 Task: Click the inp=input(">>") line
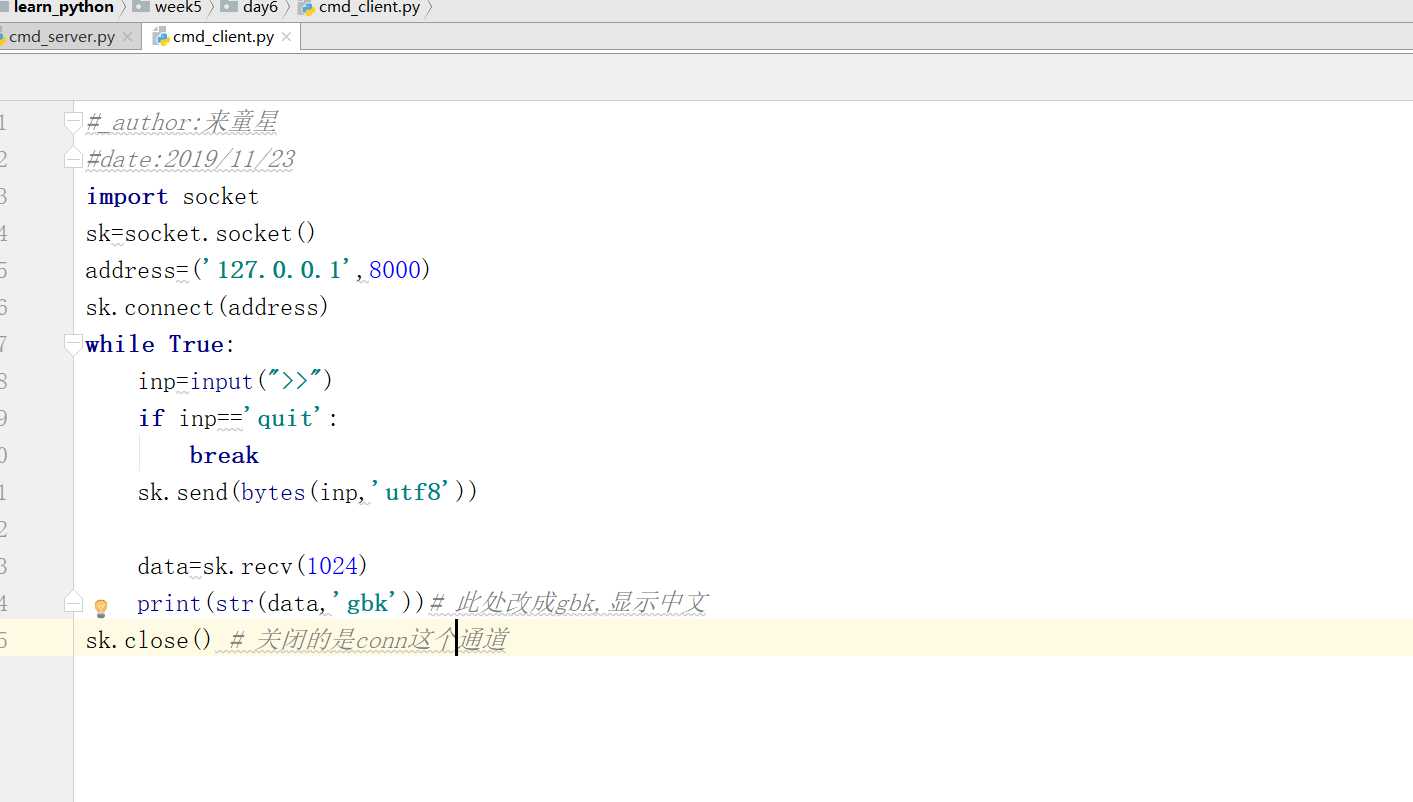[235, 381]
